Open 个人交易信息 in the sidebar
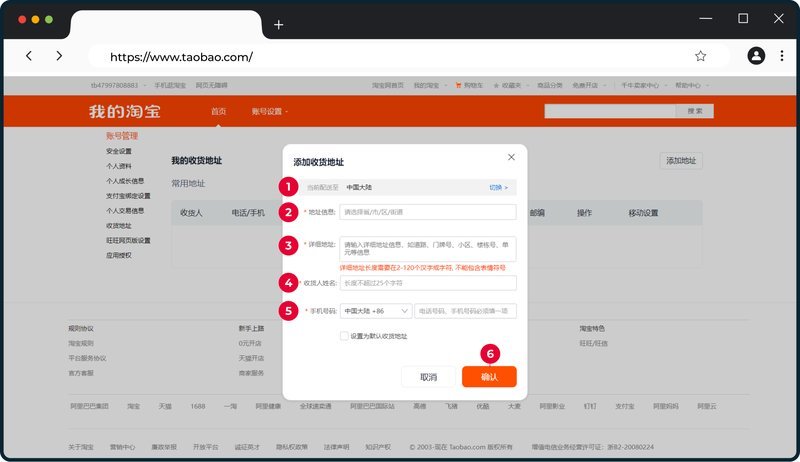The height and width of the screenshot is (462, 800). (125, 210)
